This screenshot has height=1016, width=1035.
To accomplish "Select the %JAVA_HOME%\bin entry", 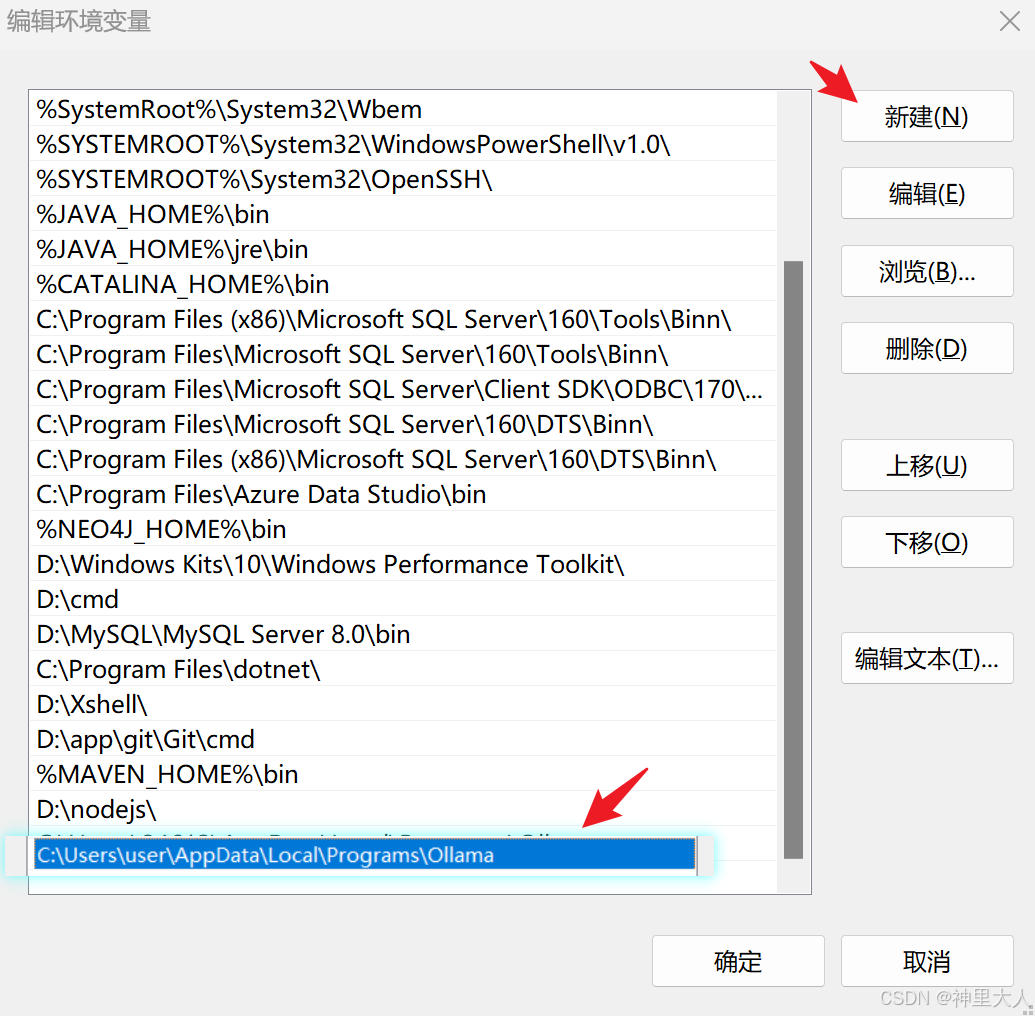I will (403, 214).
